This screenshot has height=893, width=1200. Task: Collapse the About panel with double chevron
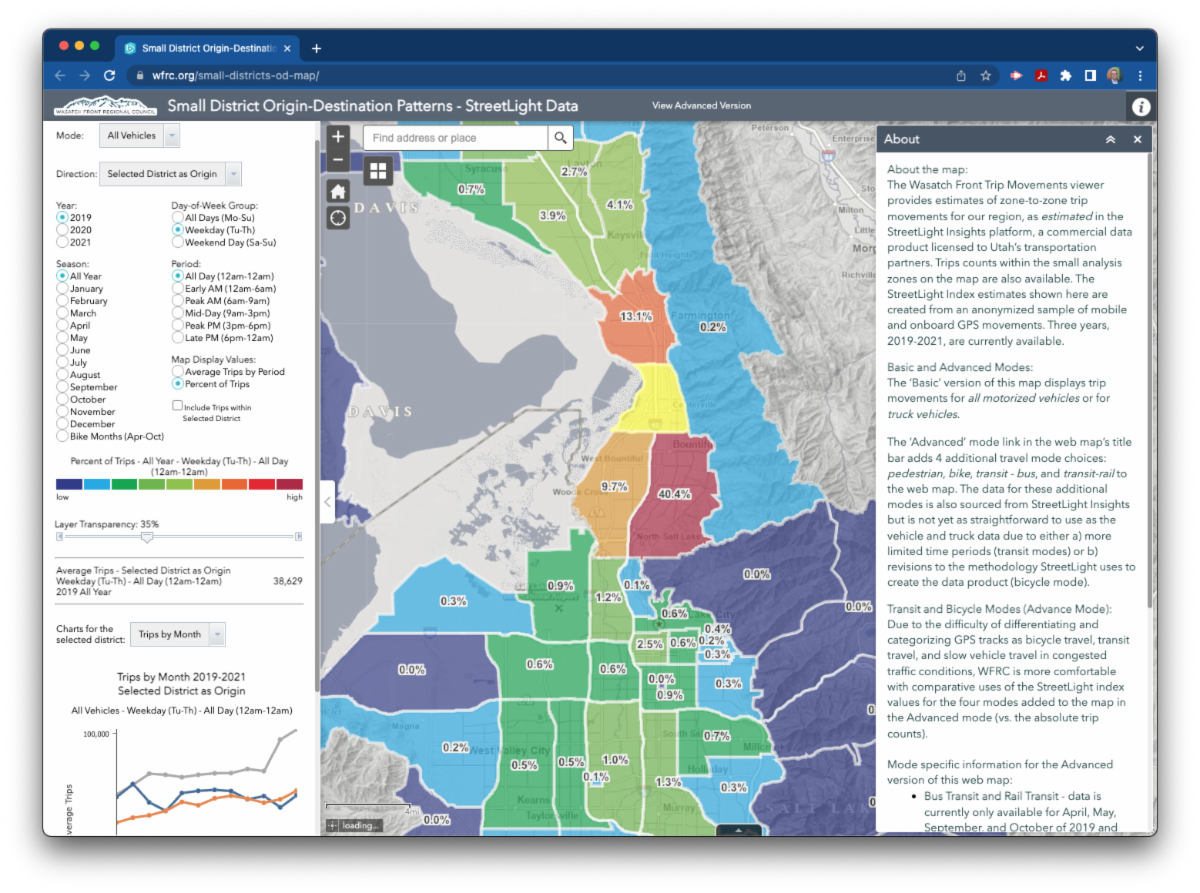click(1110, 139)
